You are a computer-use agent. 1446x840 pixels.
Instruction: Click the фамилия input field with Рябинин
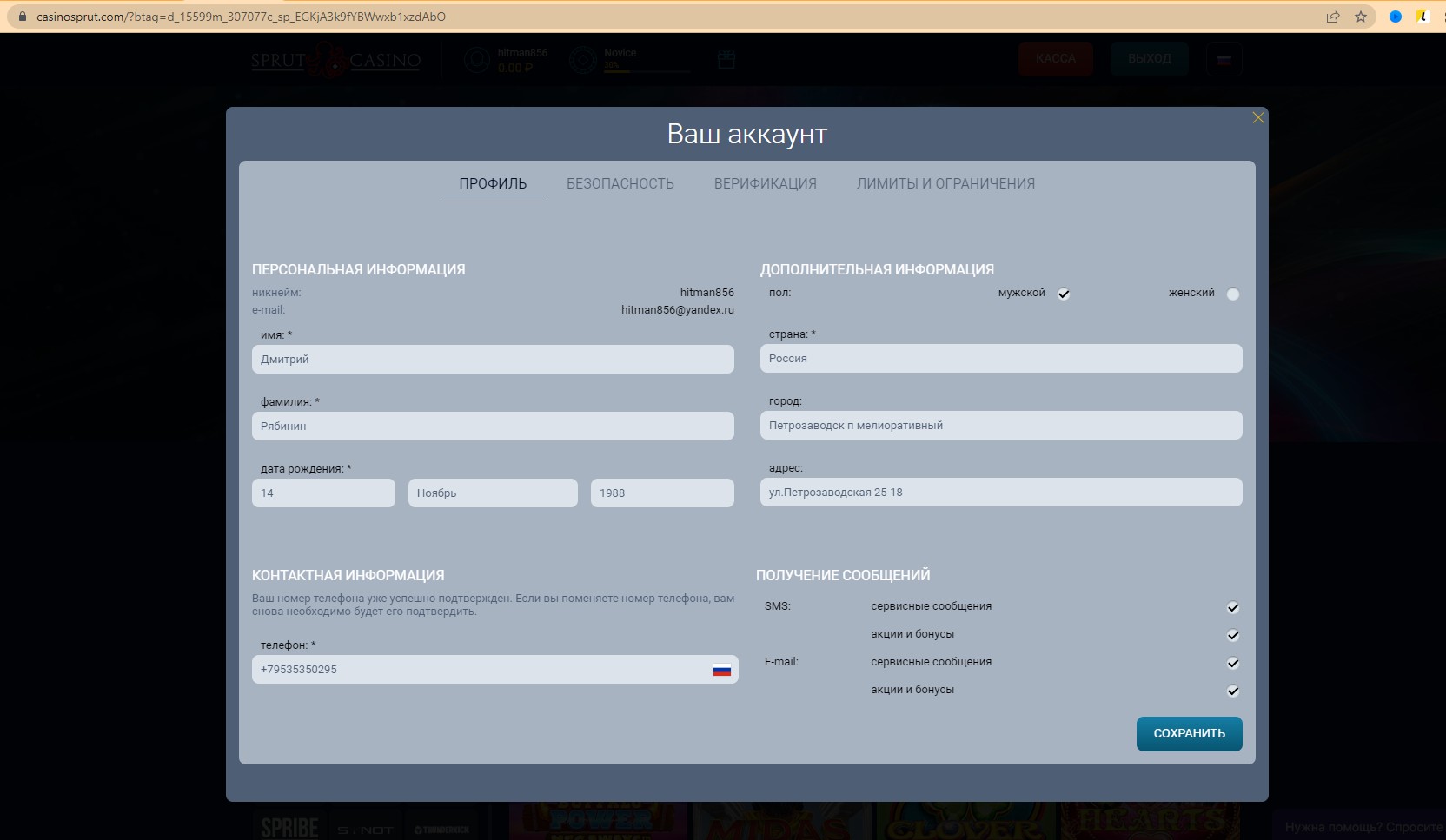493,426
